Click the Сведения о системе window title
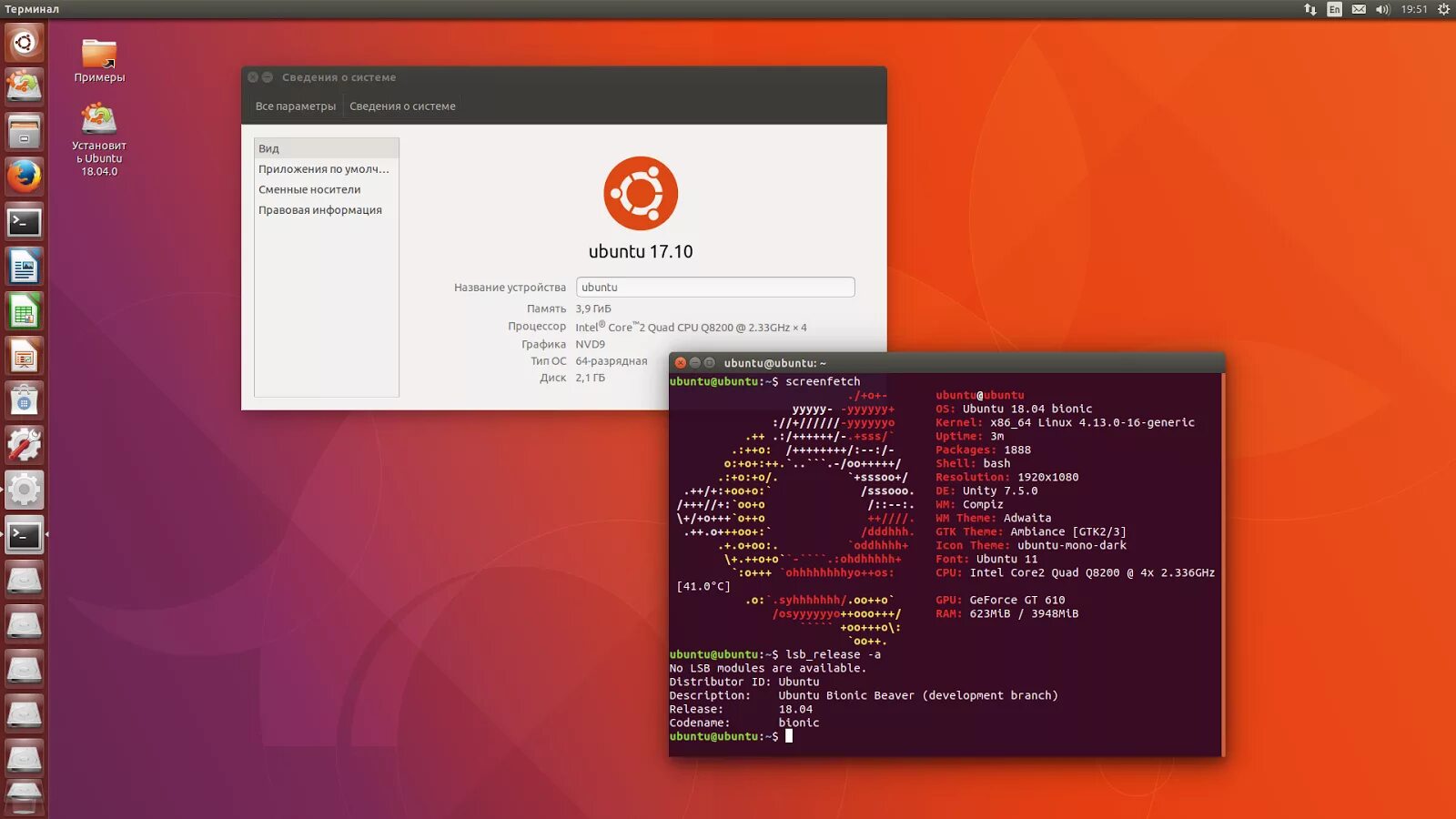The height and width of the screenshot is (819, 1456). click(x=339, y=77)
